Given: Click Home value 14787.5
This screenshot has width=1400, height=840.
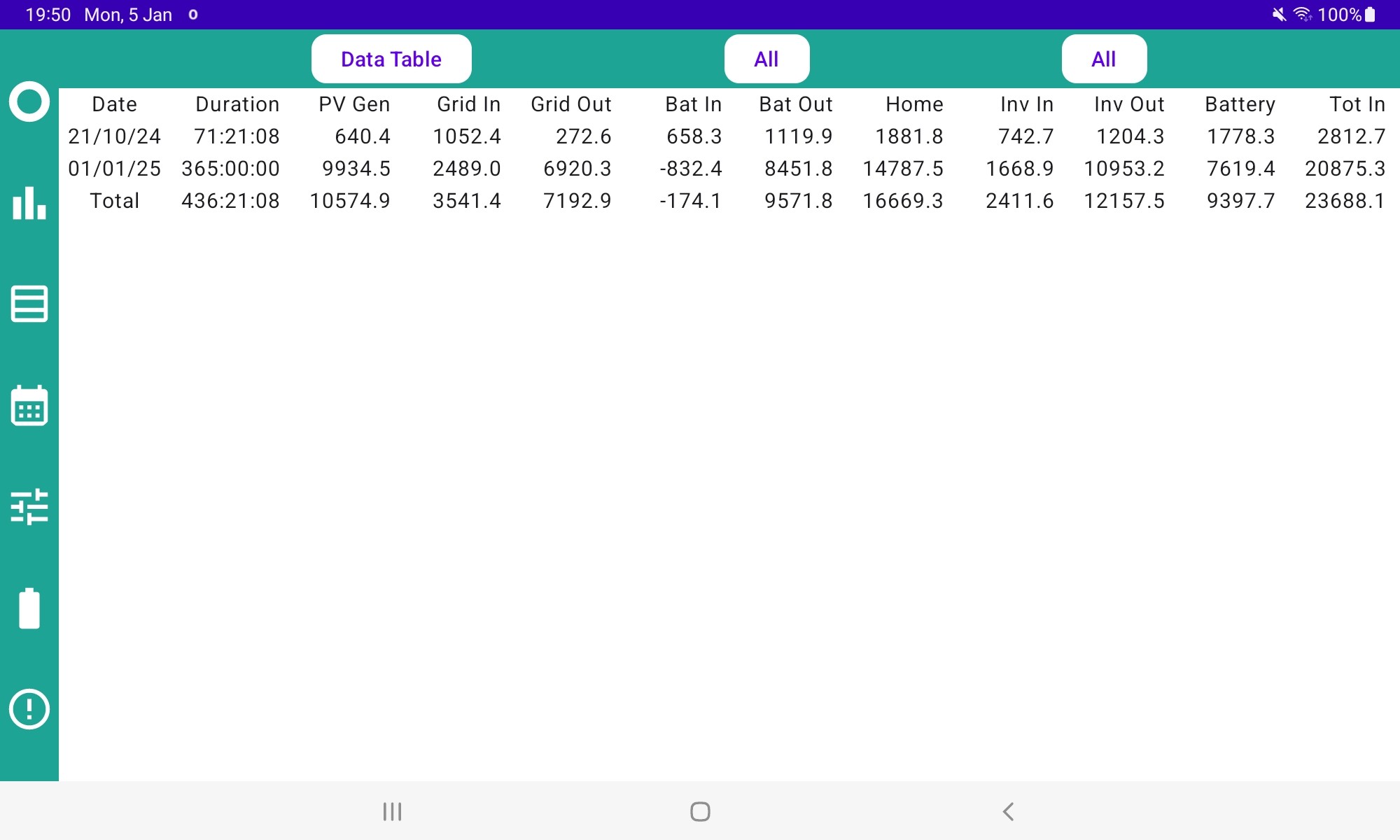Looking at the screenshot, I should tap(903, 169).
